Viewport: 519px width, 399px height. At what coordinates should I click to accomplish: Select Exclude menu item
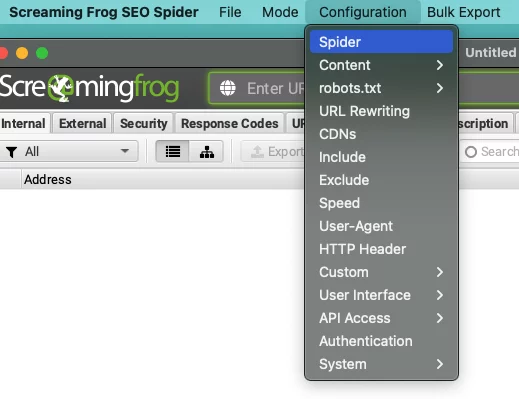[x=381, y=180]
